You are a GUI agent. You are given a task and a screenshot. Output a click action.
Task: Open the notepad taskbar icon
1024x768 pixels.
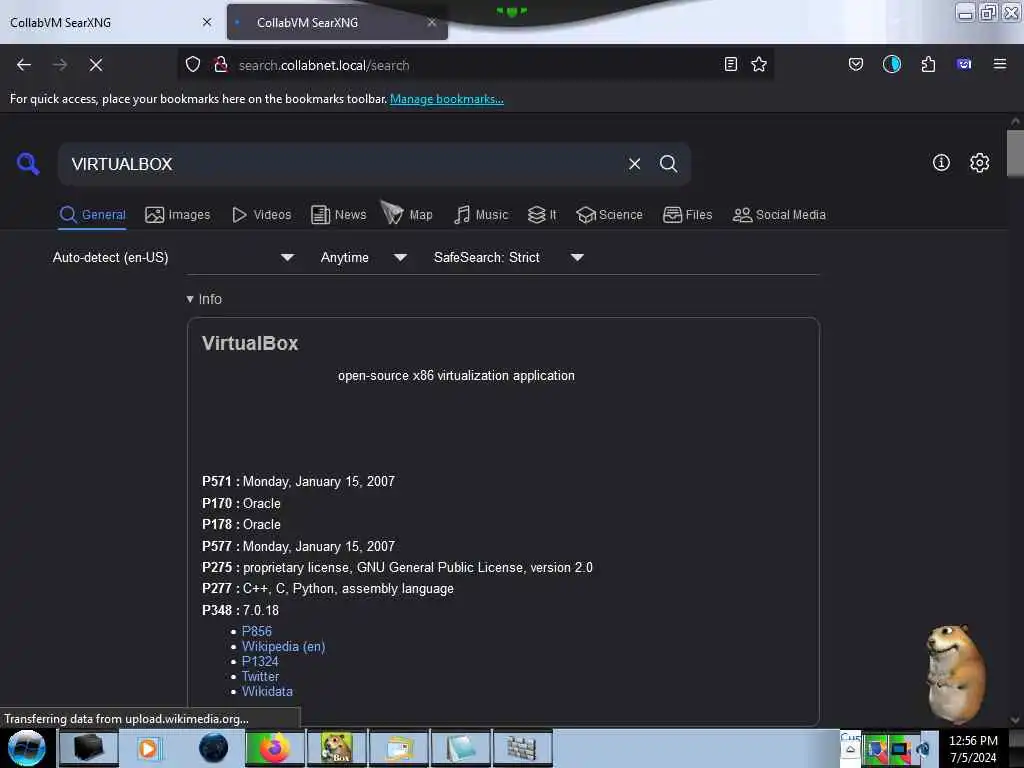(460, 748)
